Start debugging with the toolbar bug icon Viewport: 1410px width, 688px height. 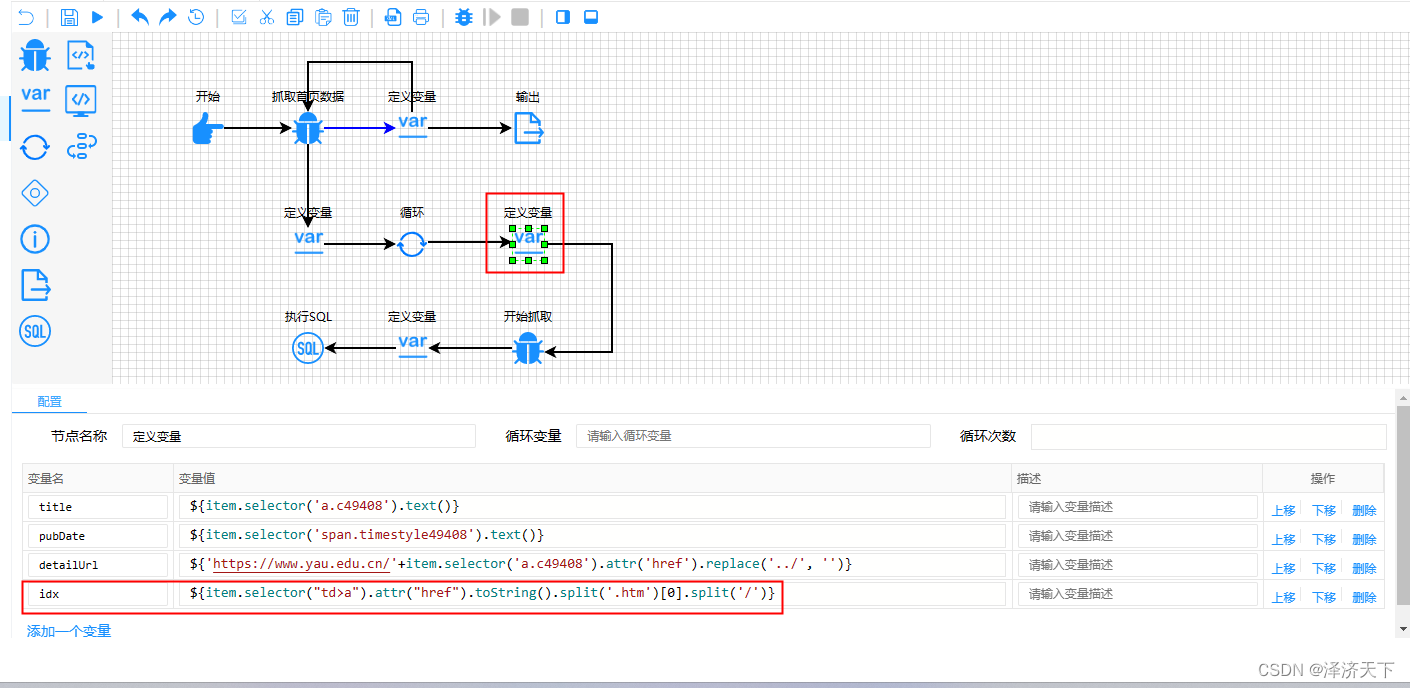464,17
